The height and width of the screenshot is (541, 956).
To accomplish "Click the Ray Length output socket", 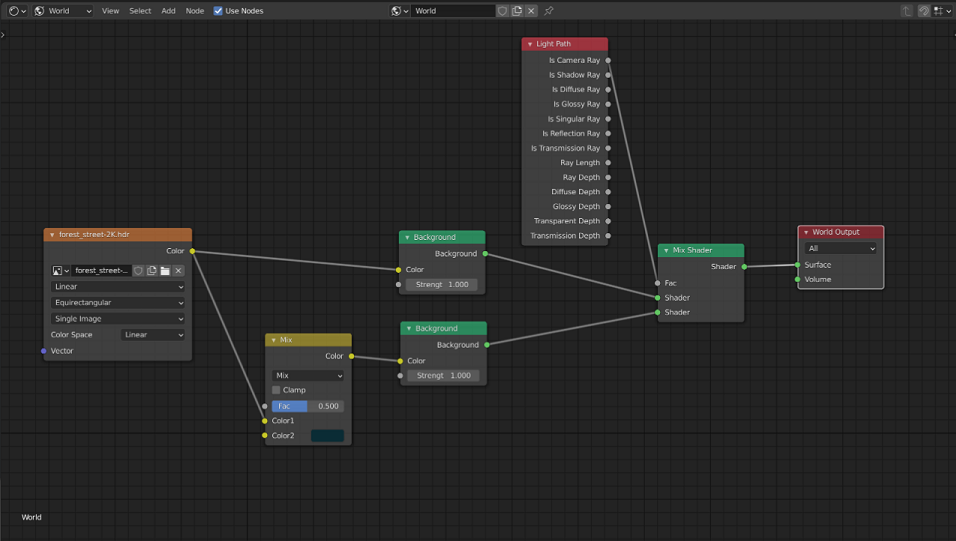I will (x=608, y=163).
